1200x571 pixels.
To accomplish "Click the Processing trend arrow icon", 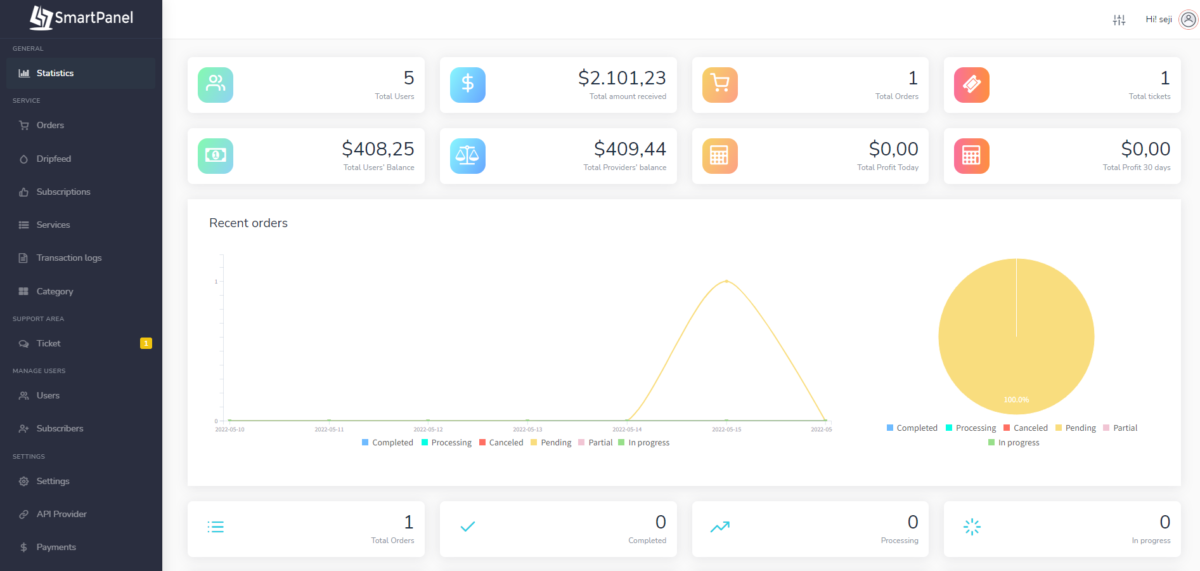I will coord(720,526).
